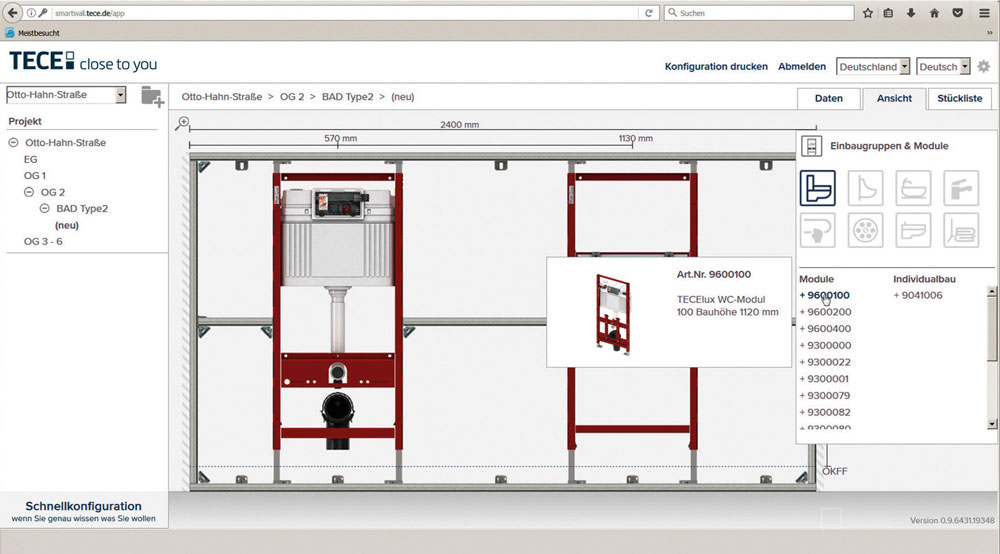
Task: Select the bathtub module category icon
Action: click(913, 188)
